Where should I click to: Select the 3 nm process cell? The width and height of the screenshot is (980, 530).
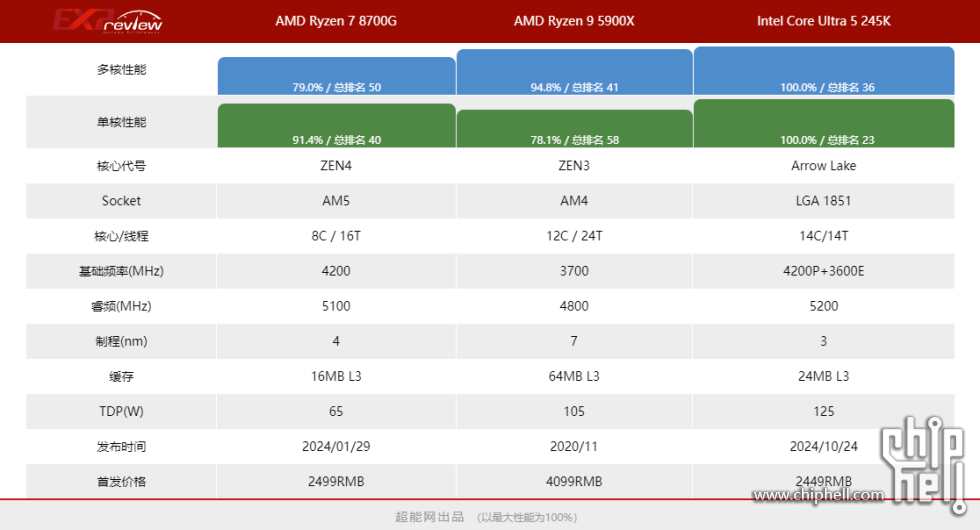click(824, 341)
